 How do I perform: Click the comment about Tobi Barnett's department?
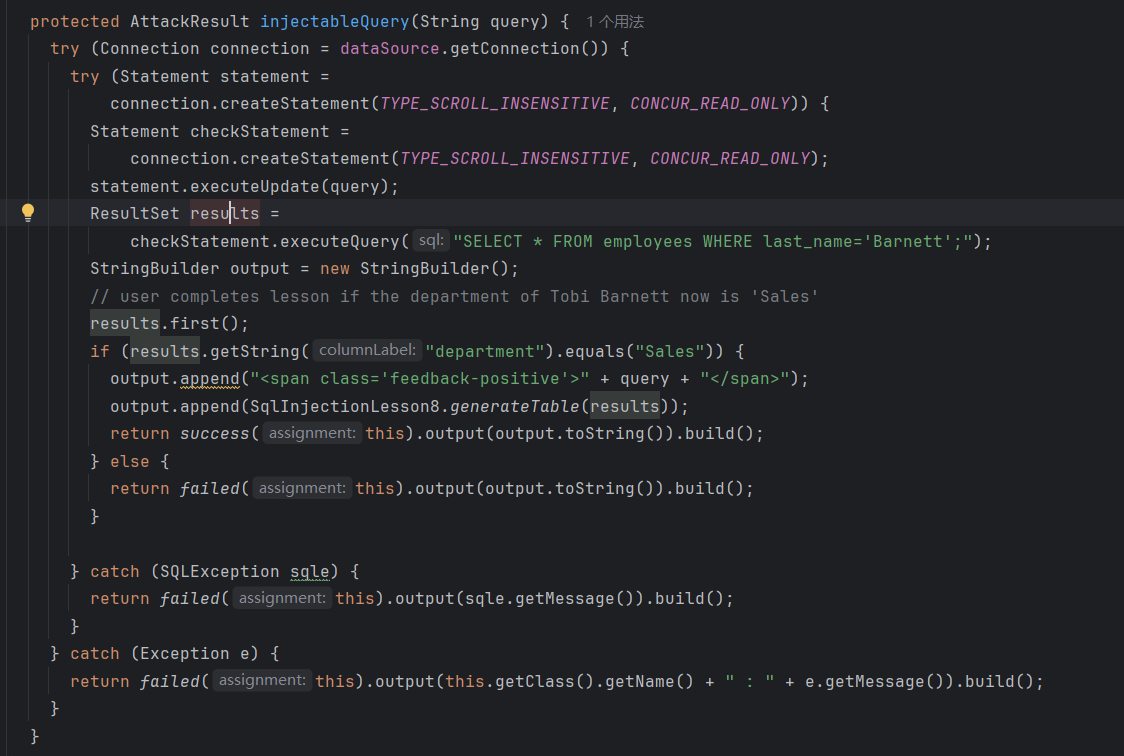[455, 296]
